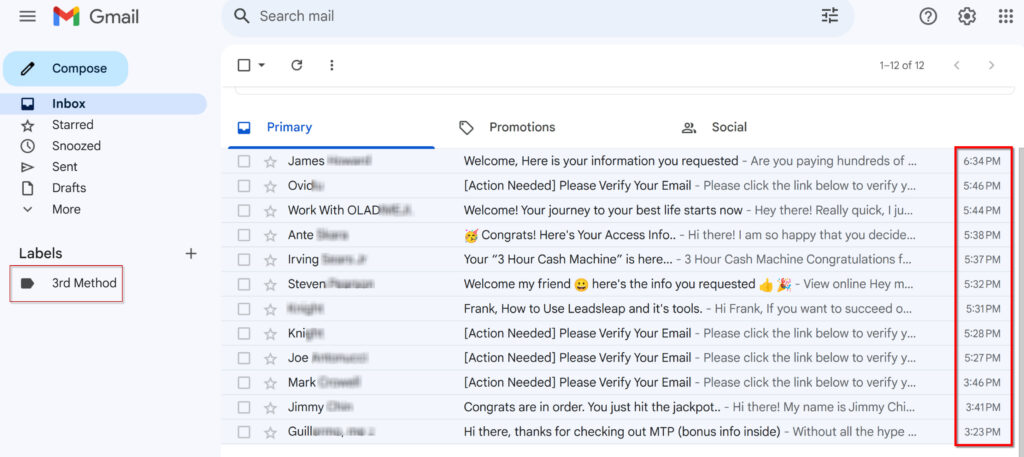This screenshot has height=457, width=1024.
Task: Star the email from James
Action: 270,161
